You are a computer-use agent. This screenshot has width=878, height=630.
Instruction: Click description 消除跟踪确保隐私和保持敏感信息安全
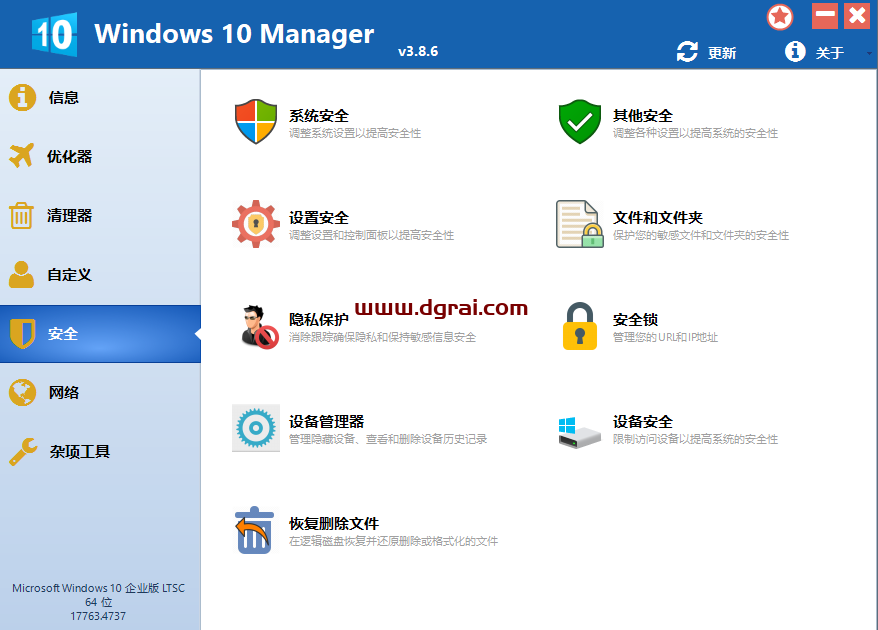382,337
